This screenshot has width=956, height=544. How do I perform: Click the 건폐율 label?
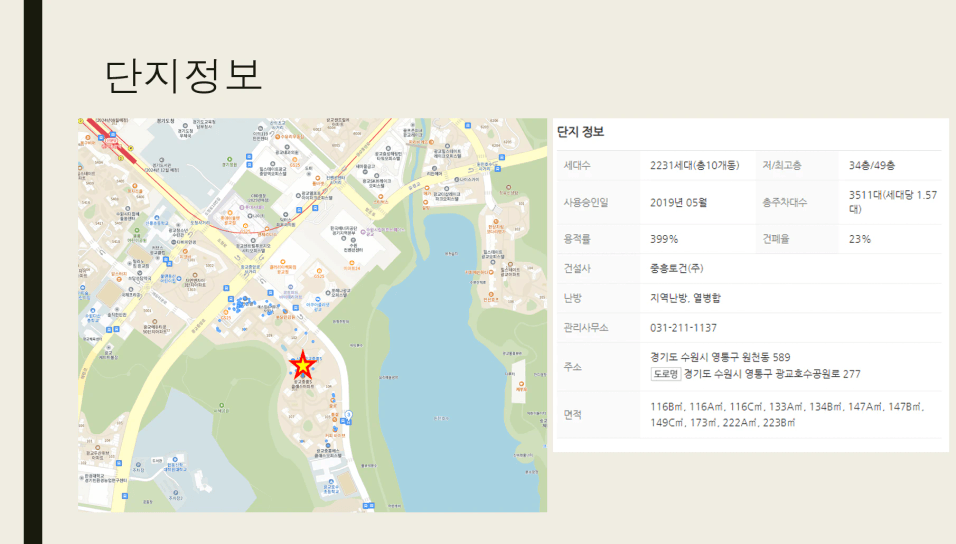coord(776,239)
